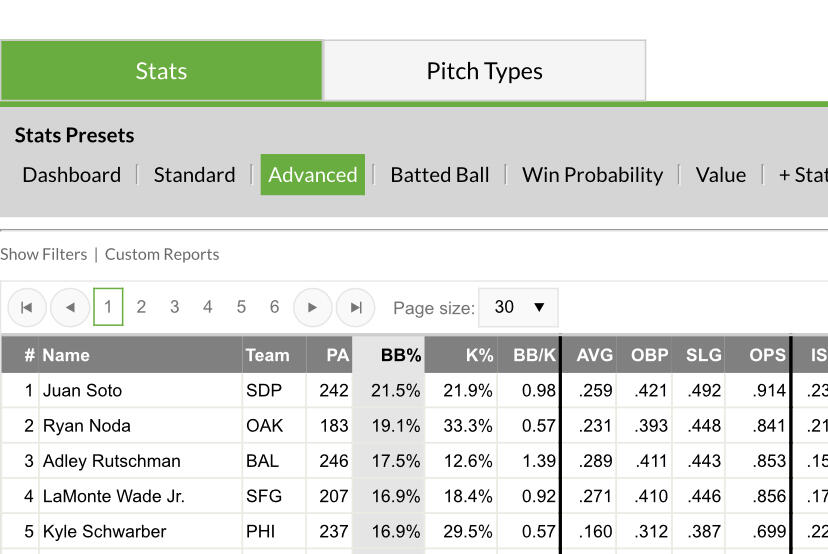
Task: Go to page 3 of results
Action: tap(174, 308)
